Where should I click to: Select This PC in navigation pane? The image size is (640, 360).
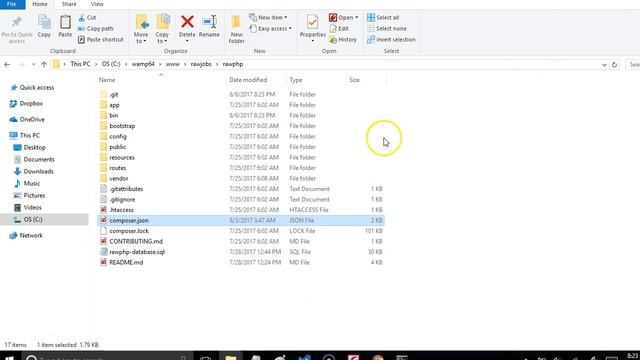pyautogui.click(x=25, y=135)
